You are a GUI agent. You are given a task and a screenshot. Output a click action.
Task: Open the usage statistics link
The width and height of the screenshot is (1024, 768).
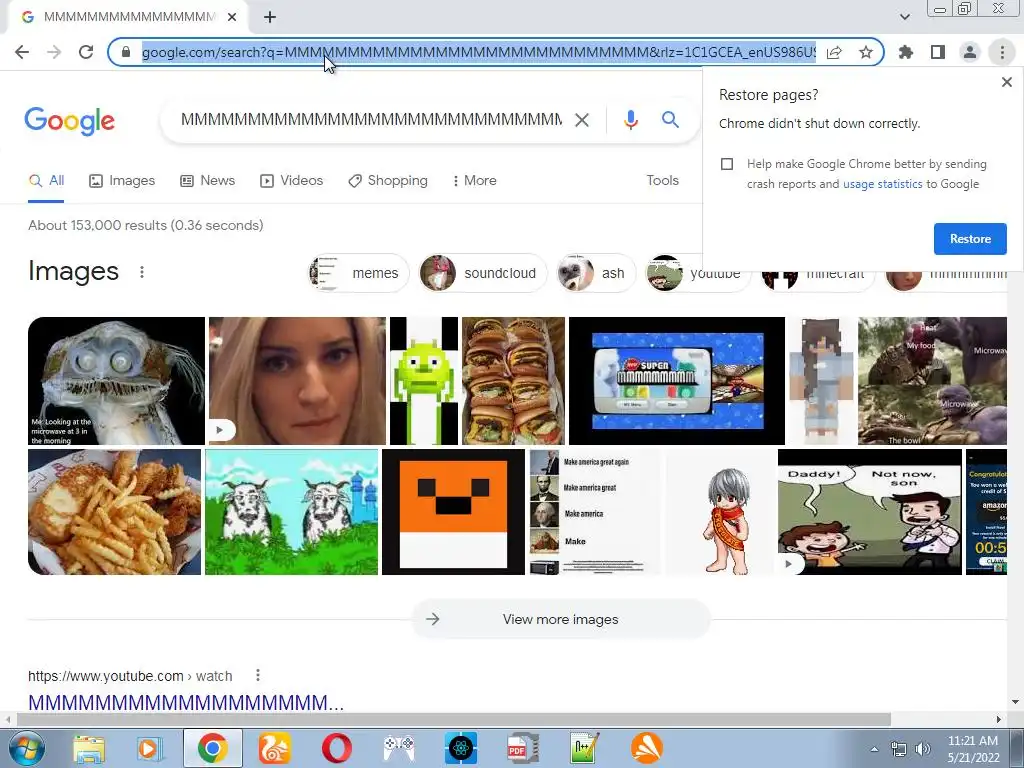(x=882, y=184)
